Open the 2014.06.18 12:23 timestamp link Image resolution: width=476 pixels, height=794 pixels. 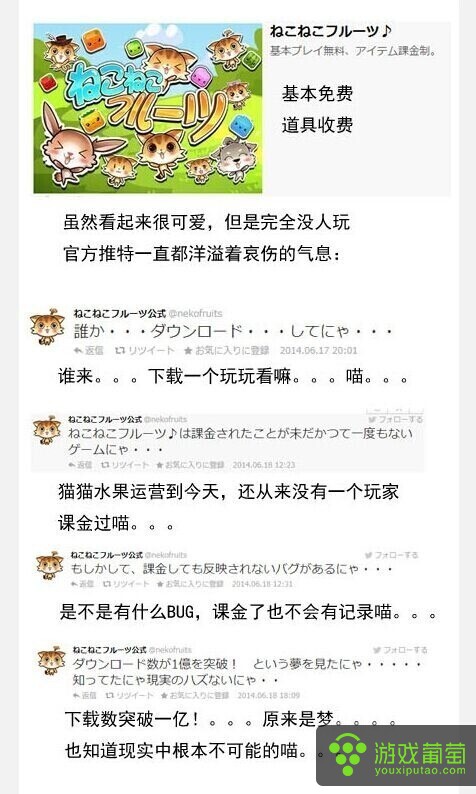(264, 464)
